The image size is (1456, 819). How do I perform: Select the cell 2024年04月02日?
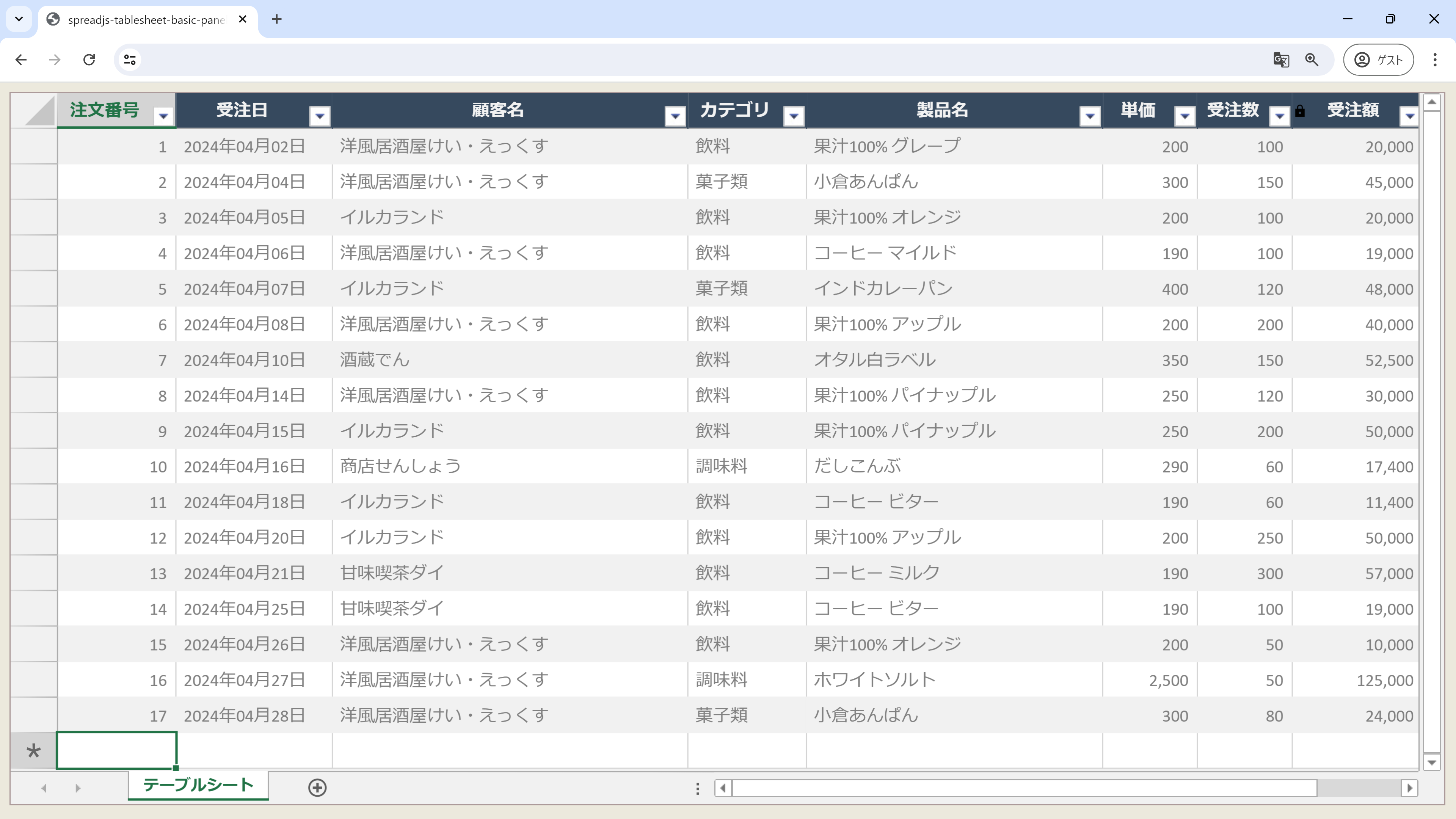click(254, 146)
